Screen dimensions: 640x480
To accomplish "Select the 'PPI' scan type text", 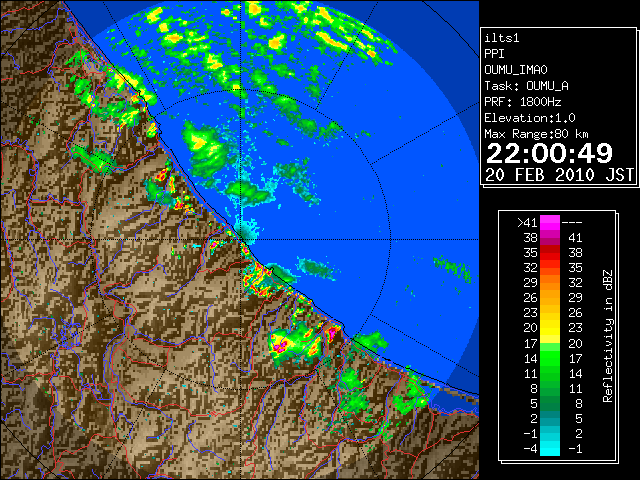I will [x=494, y=54].
